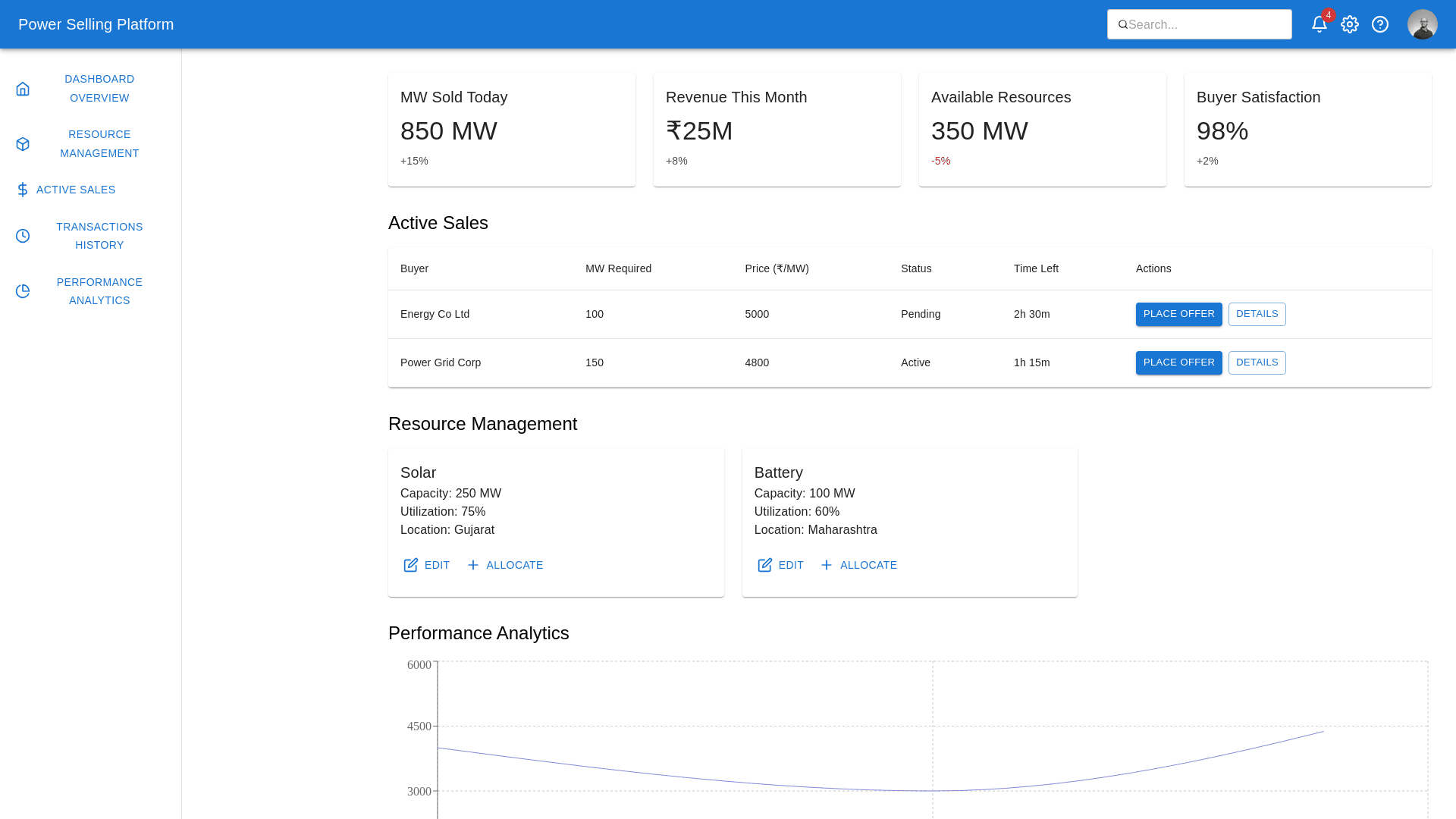Click the Battery card plus icon
Viewport: 1456px width, 819px height.
click(x=827, y=565)
